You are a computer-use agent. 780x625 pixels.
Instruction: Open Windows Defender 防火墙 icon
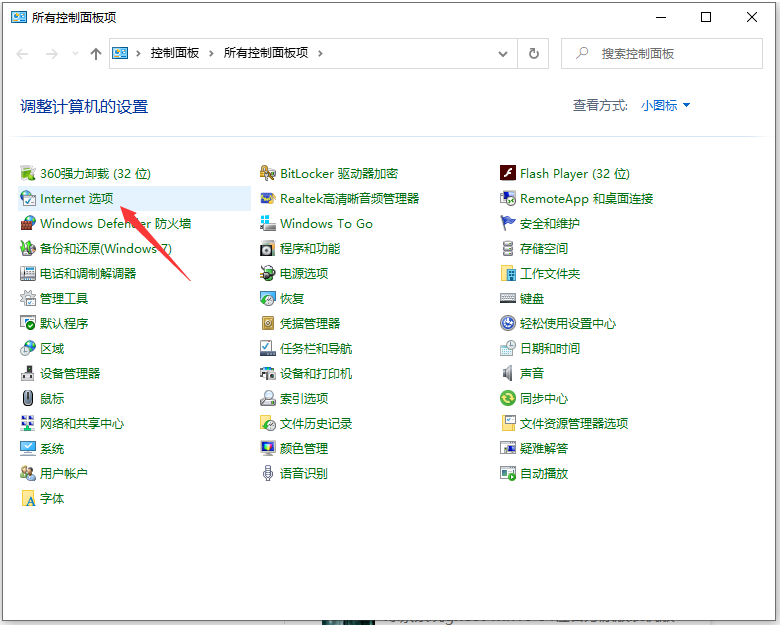click(x=28, y=224)
